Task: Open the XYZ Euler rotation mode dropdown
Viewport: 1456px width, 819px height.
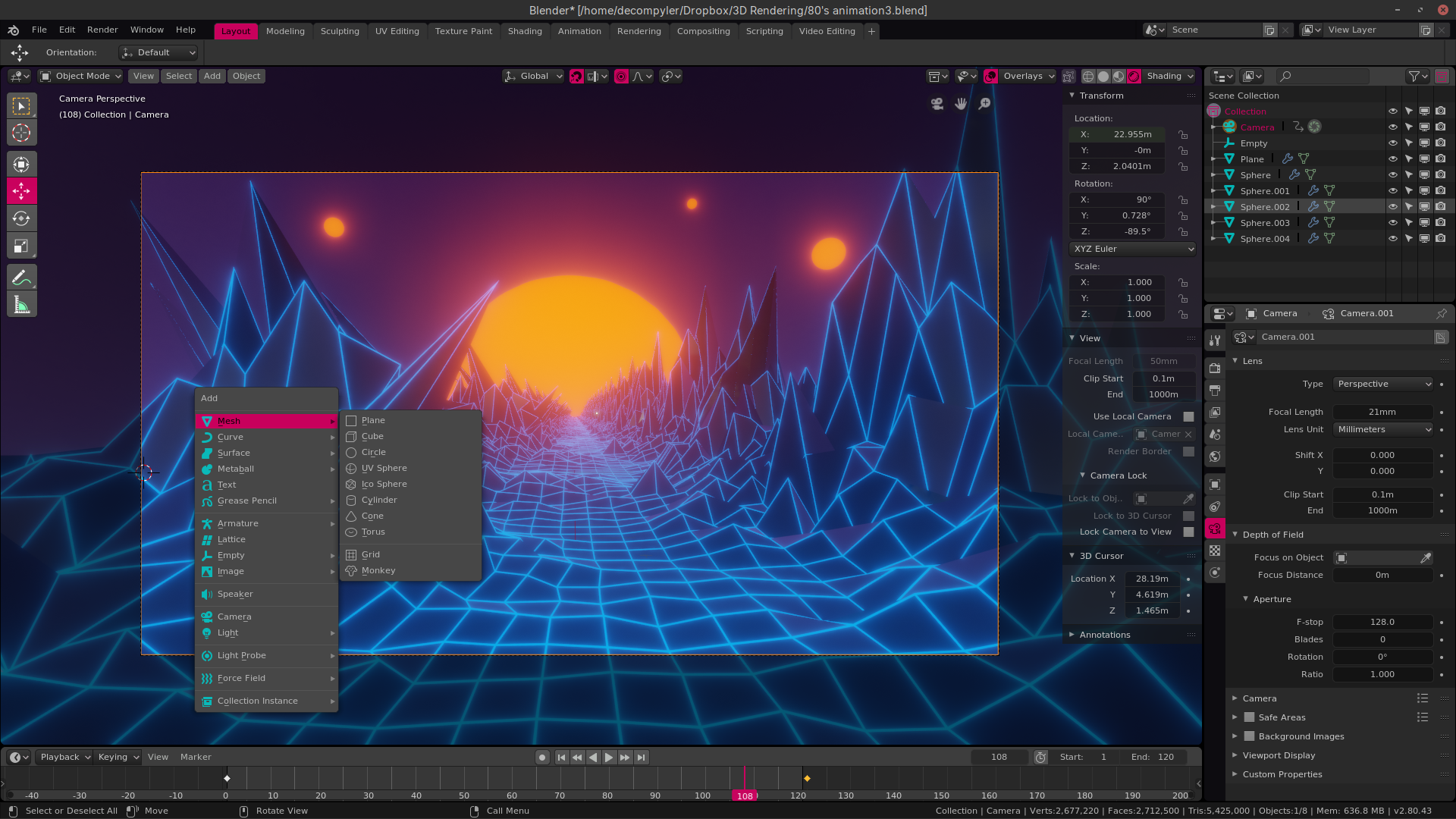Action: click(1132, 249)
